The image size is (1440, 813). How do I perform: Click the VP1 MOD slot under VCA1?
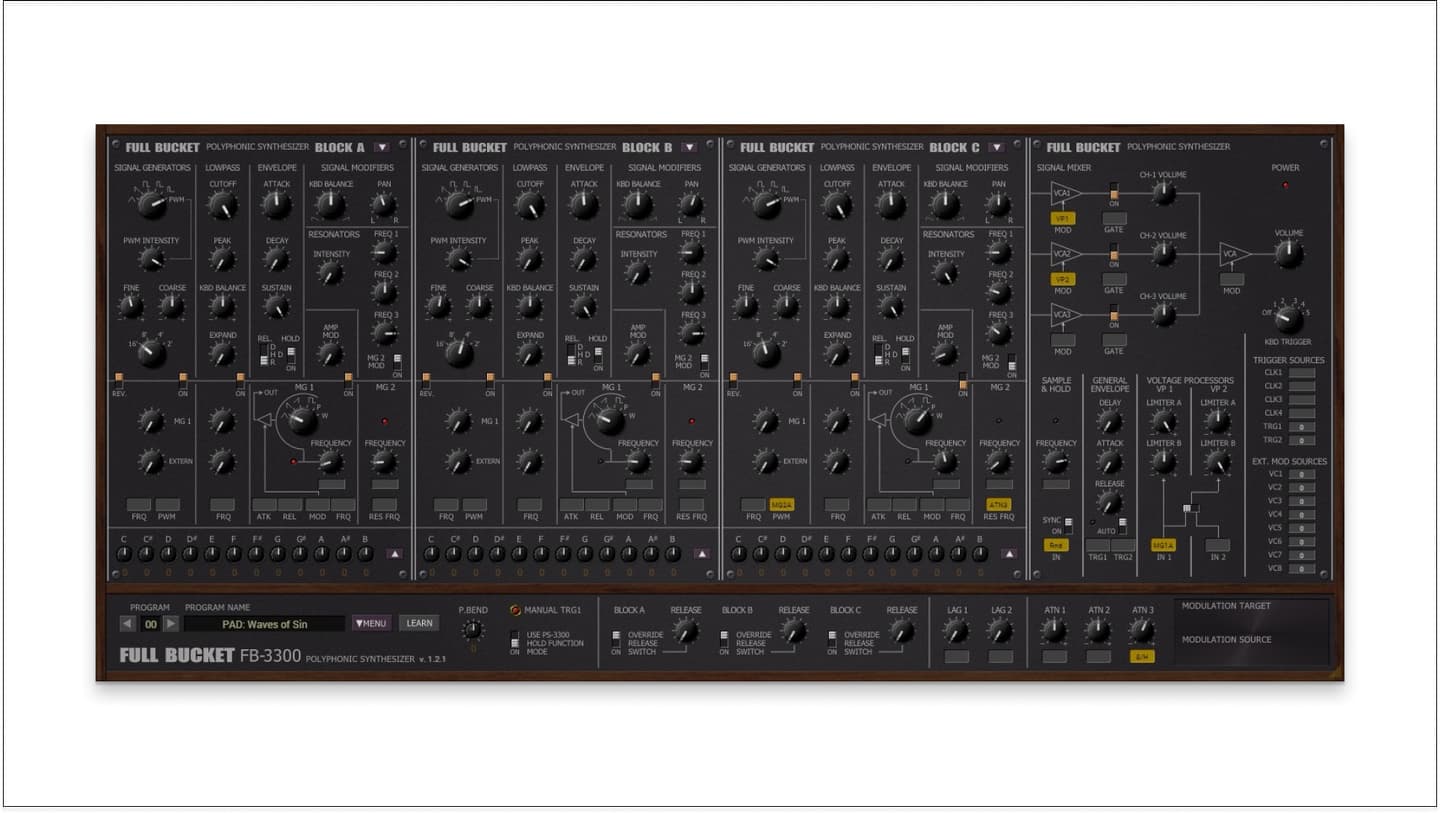pos(1063,218)
